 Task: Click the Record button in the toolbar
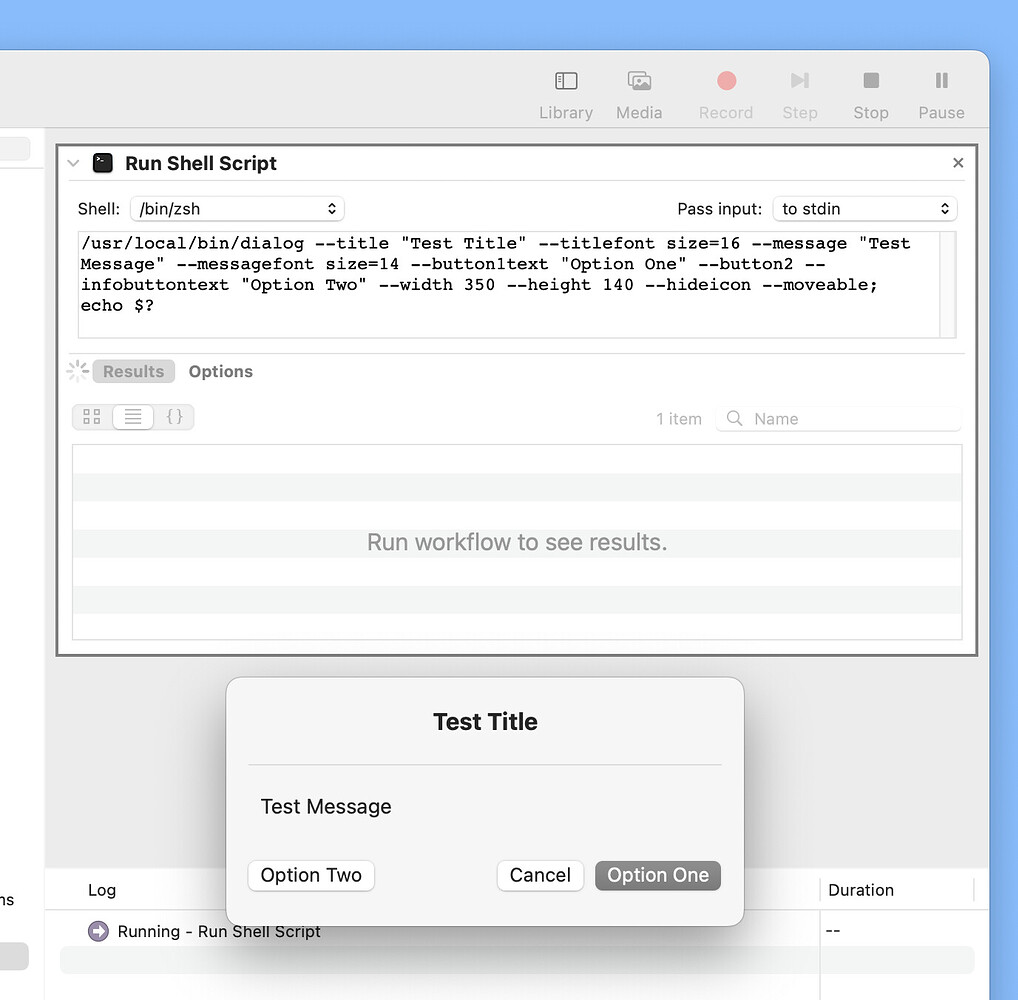click(725, 82)
